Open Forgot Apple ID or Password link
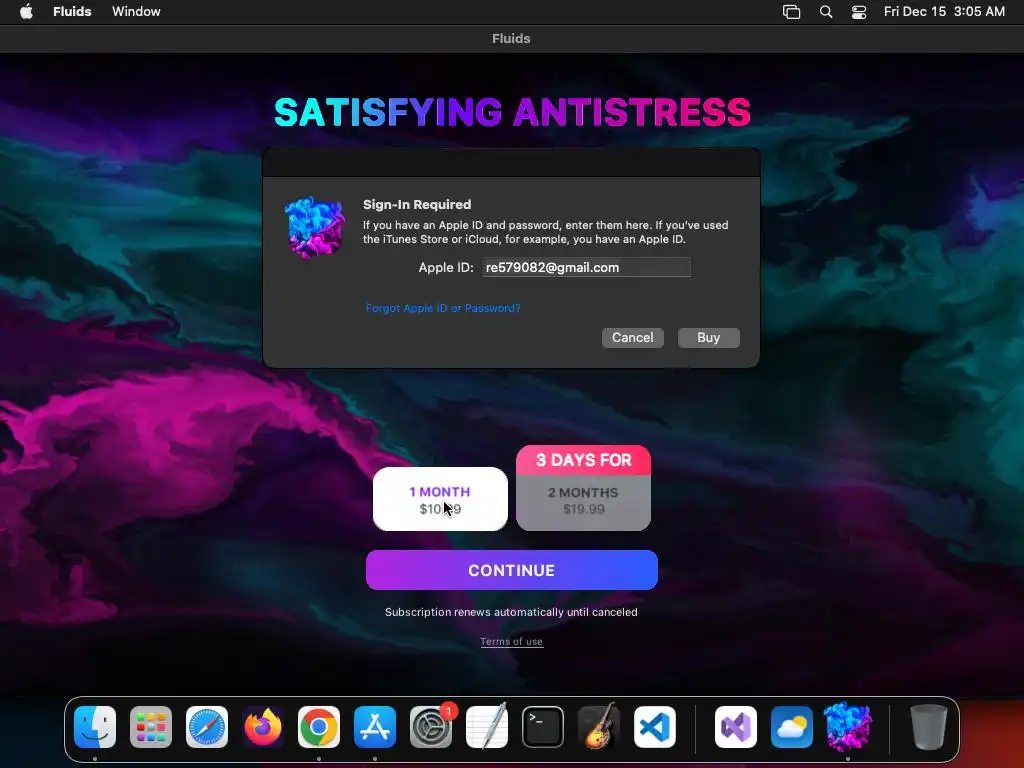Screen dimensions: 1024x768 tap(443, 308)
